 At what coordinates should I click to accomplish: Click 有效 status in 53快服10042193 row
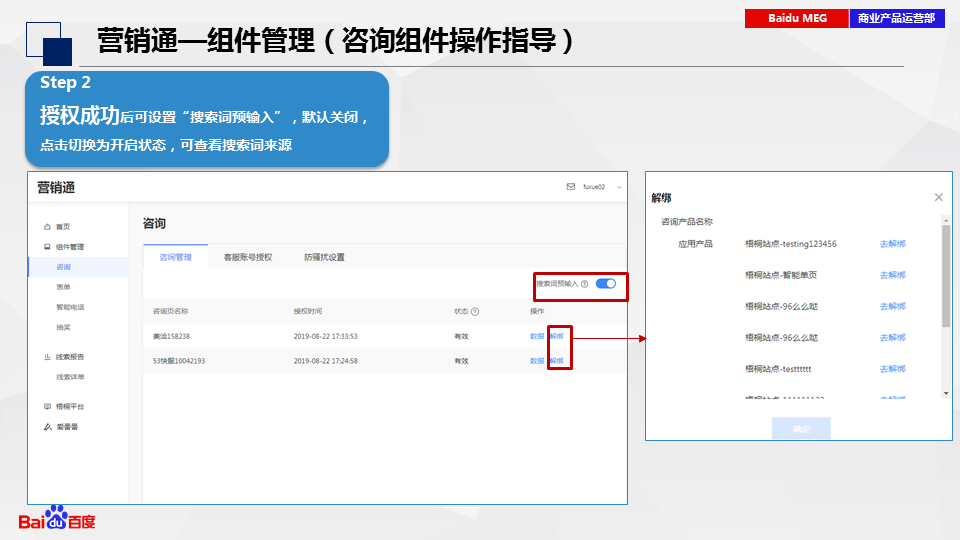point(461,361)
